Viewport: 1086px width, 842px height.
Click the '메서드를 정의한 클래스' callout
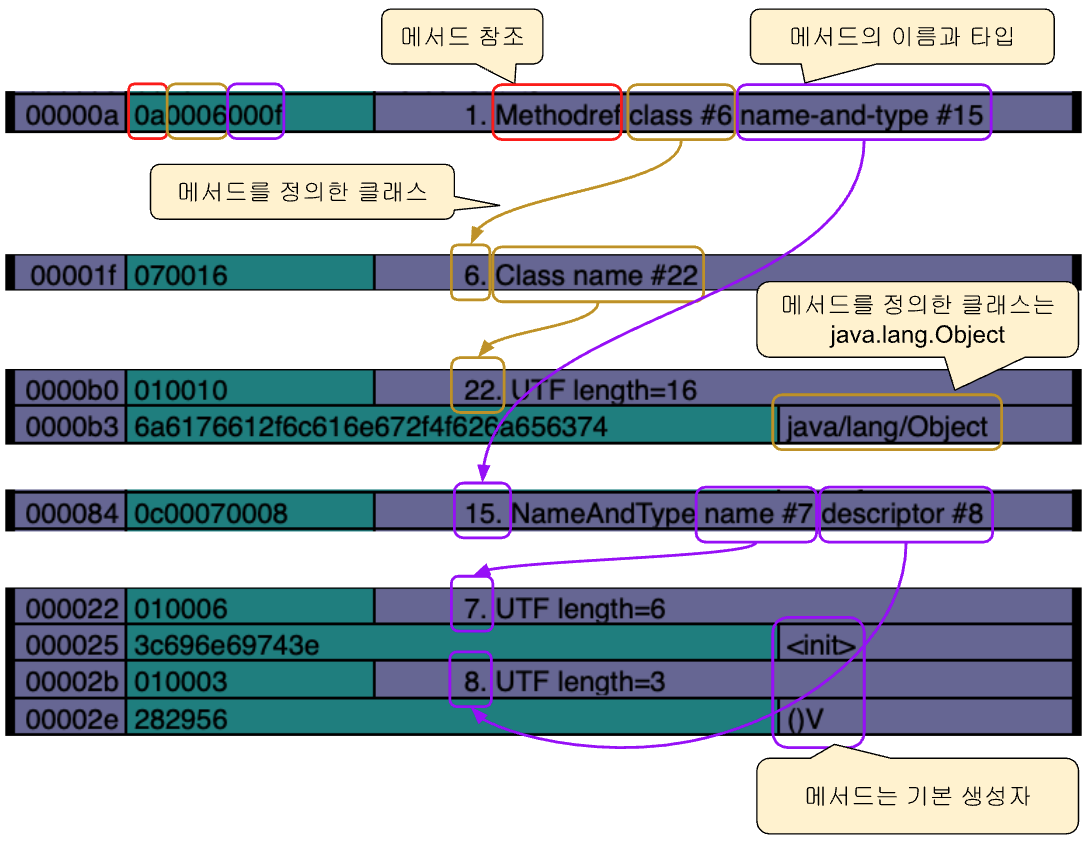coord(303,192)
